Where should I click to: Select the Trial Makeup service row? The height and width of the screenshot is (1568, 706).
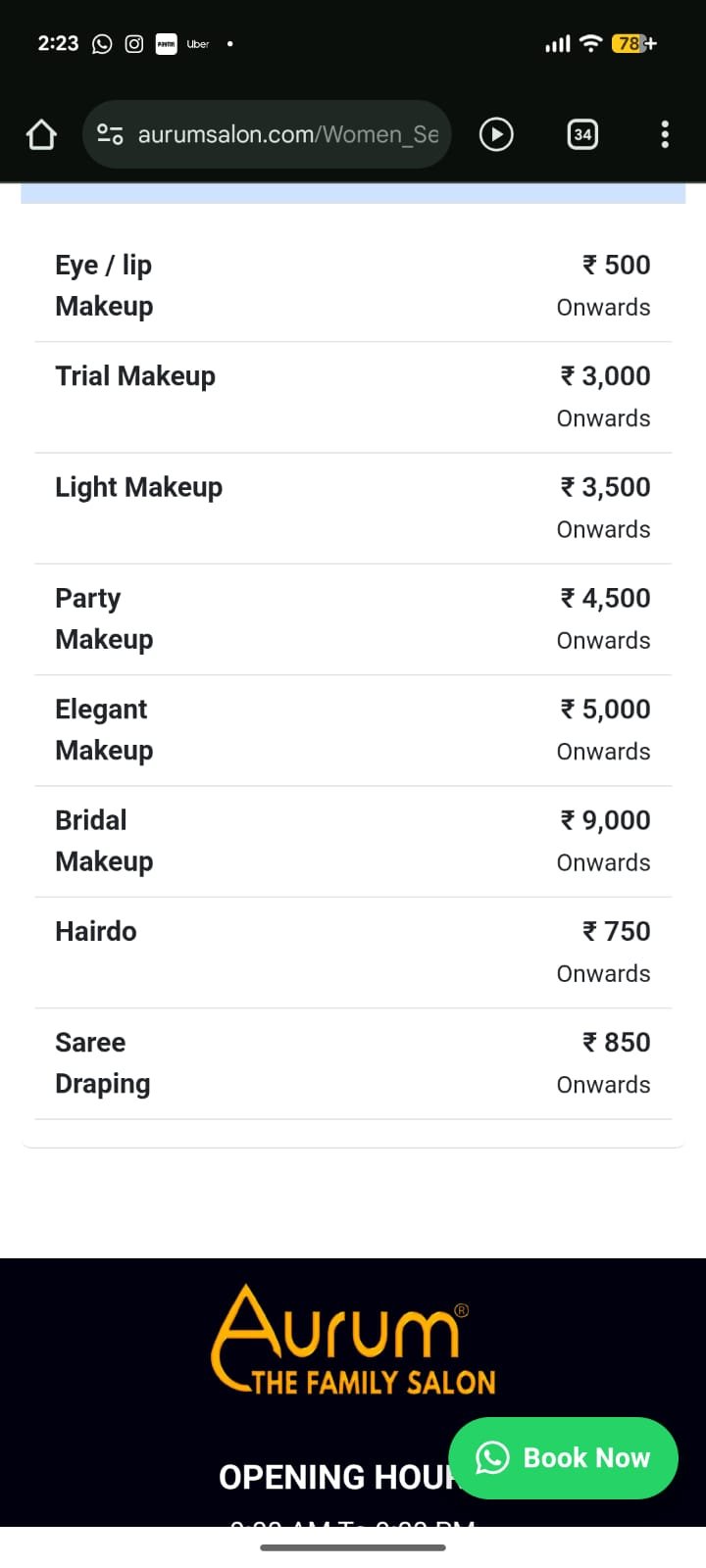[353, 397]
